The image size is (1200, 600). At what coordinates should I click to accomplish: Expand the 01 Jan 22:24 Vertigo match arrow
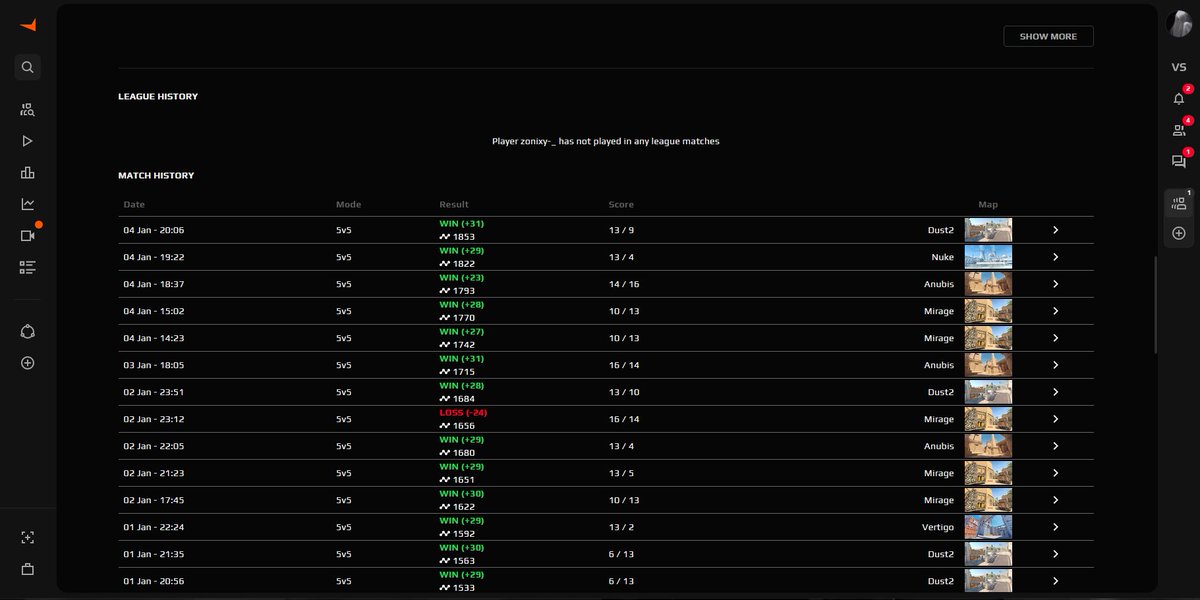[x=1055, y=527]
